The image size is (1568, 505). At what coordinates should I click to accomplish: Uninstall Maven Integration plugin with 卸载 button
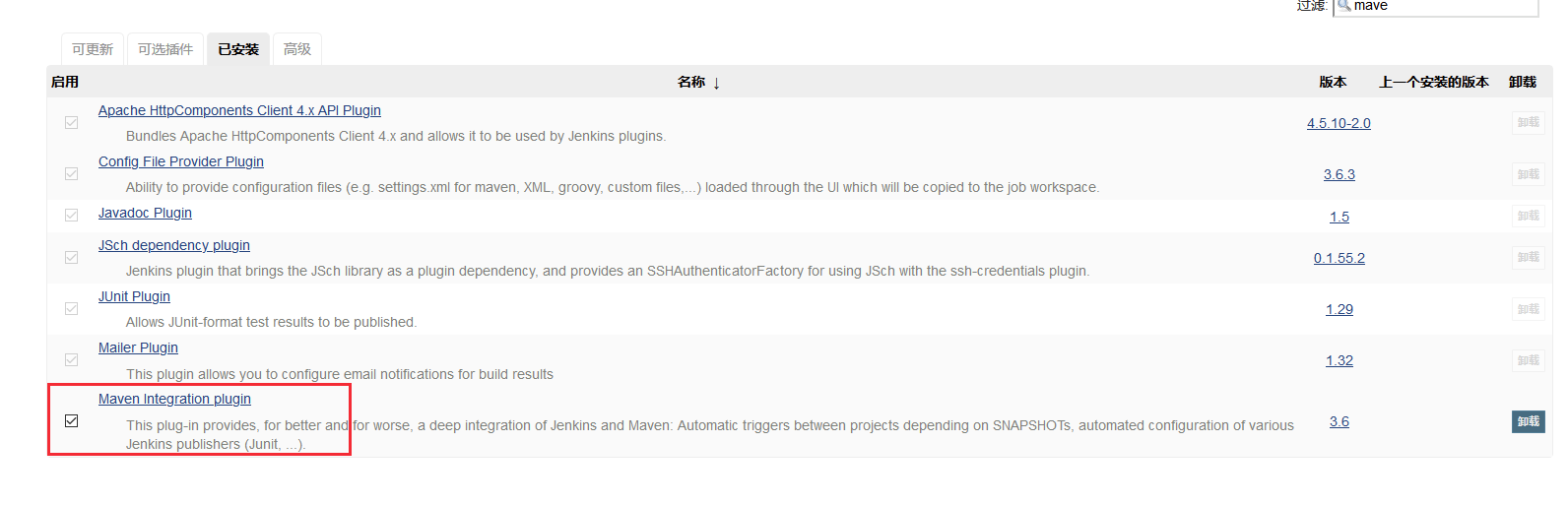(x=1528, y=421)
